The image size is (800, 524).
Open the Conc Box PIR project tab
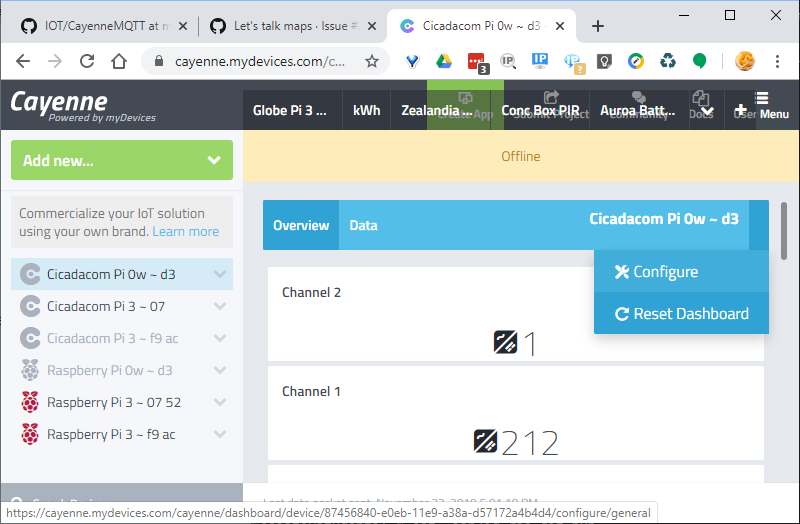(540, 110)
